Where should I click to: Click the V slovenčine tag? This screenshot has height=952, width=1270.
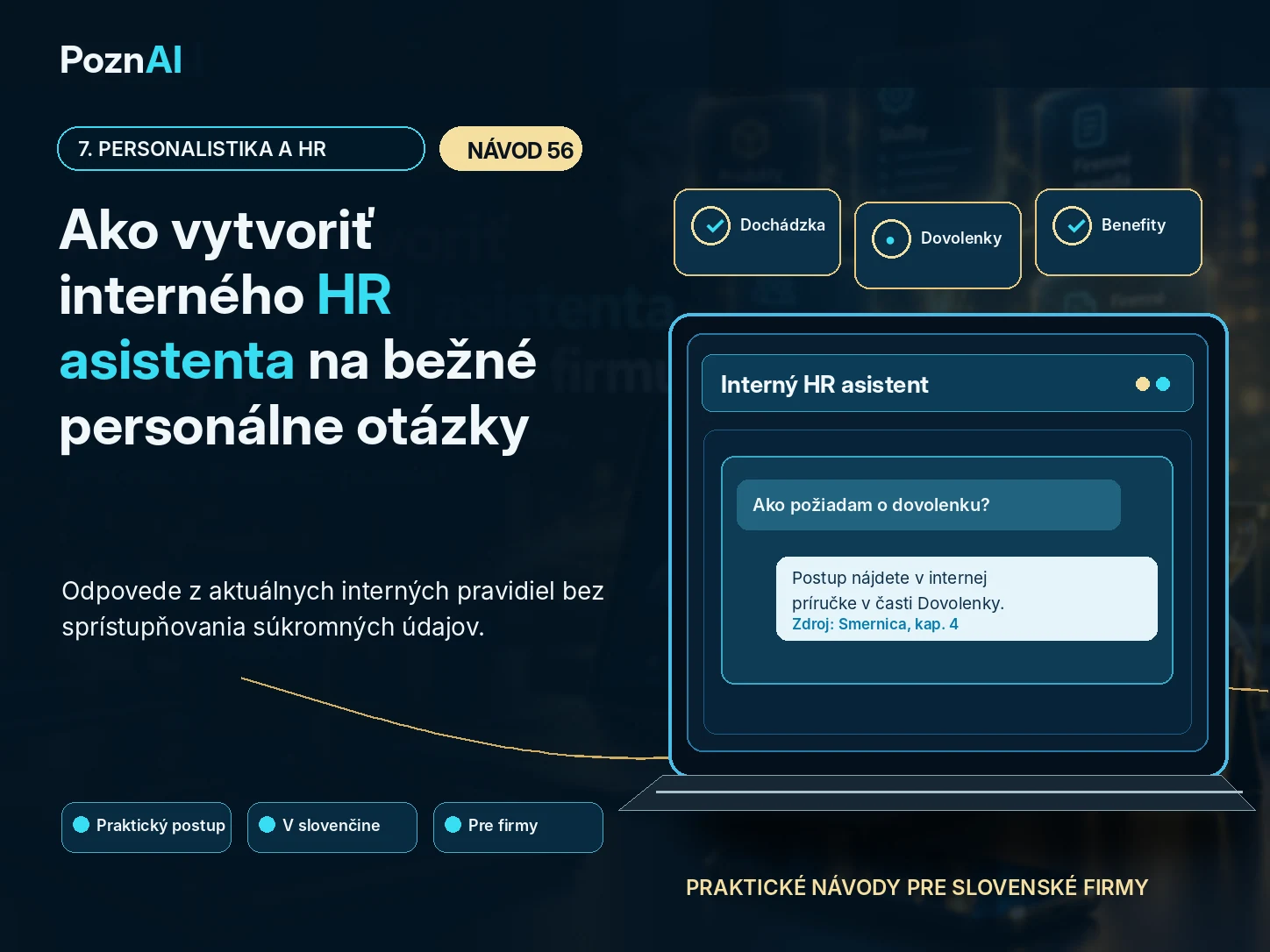[332, 827]
